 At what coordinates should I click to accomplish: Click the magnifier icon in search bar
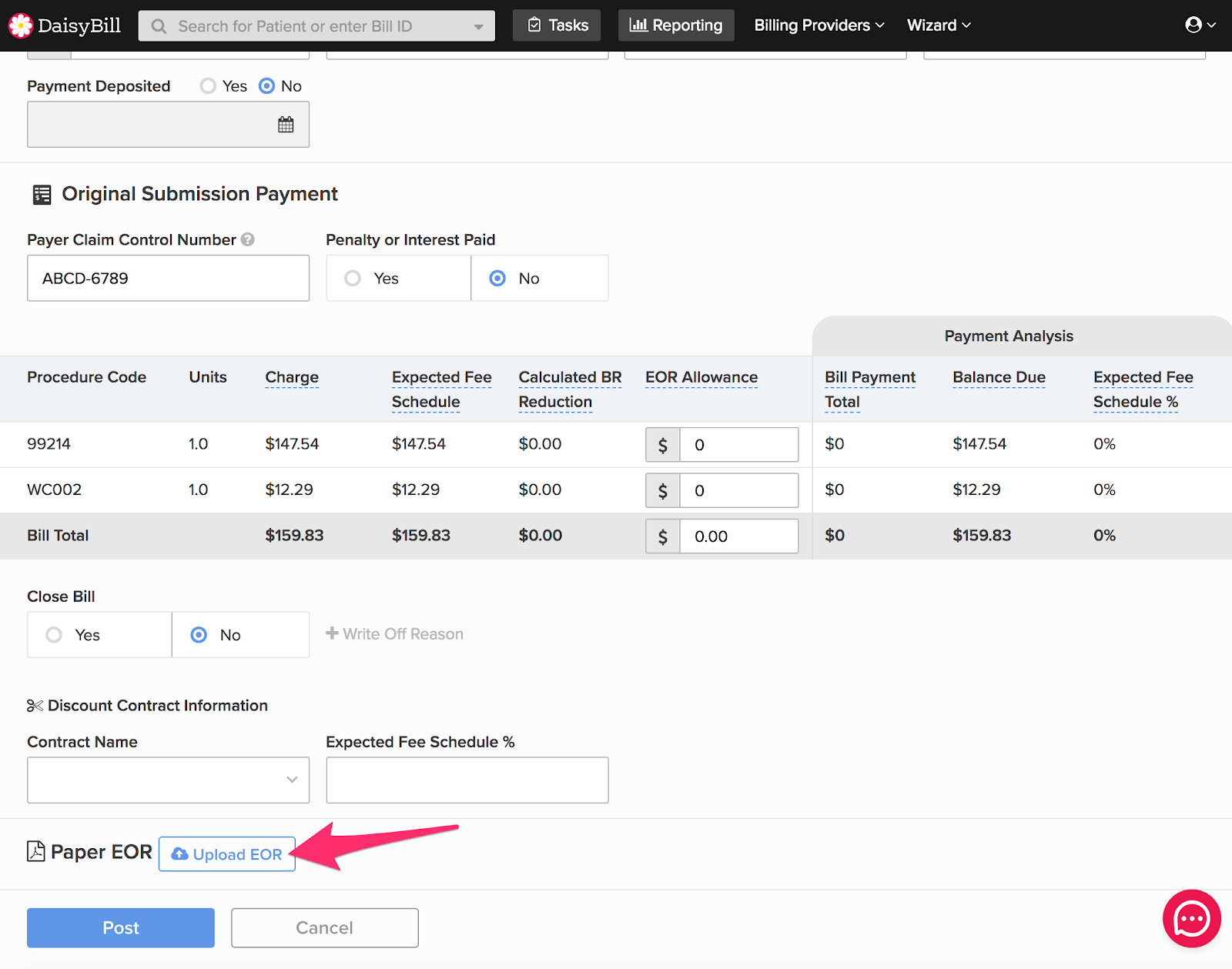[x=159, y=26]
